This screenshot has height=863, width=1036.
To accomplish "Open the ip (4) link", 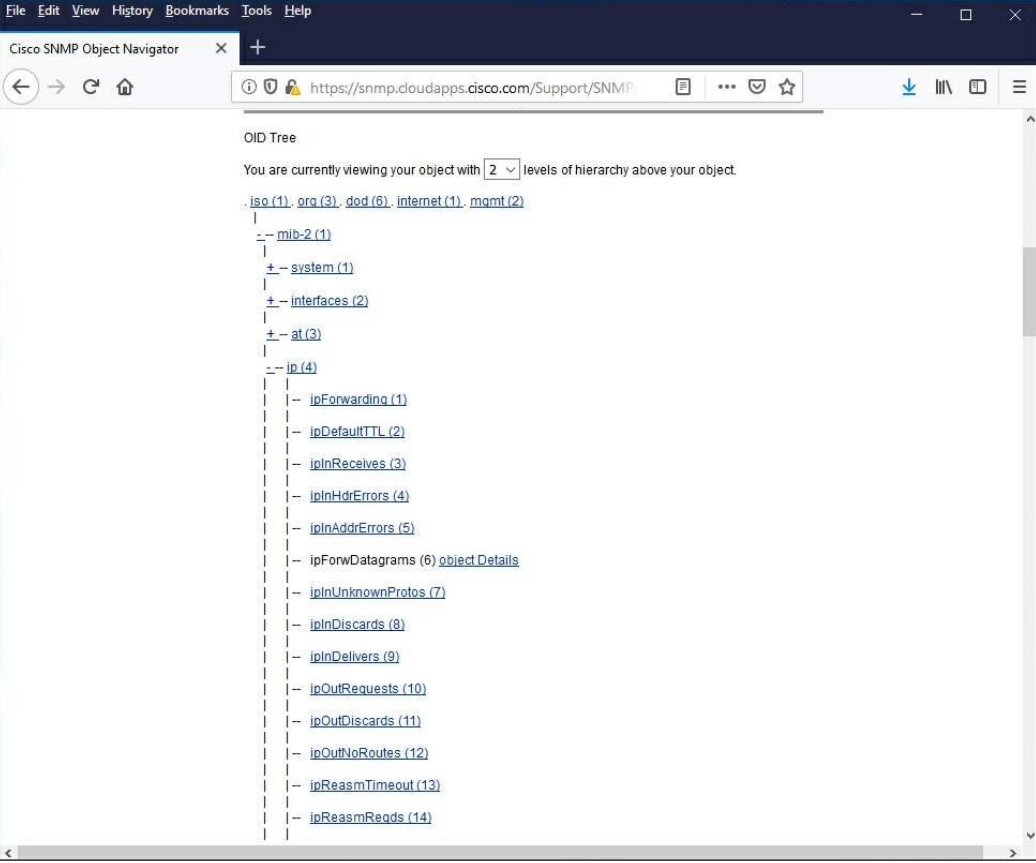I will [x=301, y=367].
